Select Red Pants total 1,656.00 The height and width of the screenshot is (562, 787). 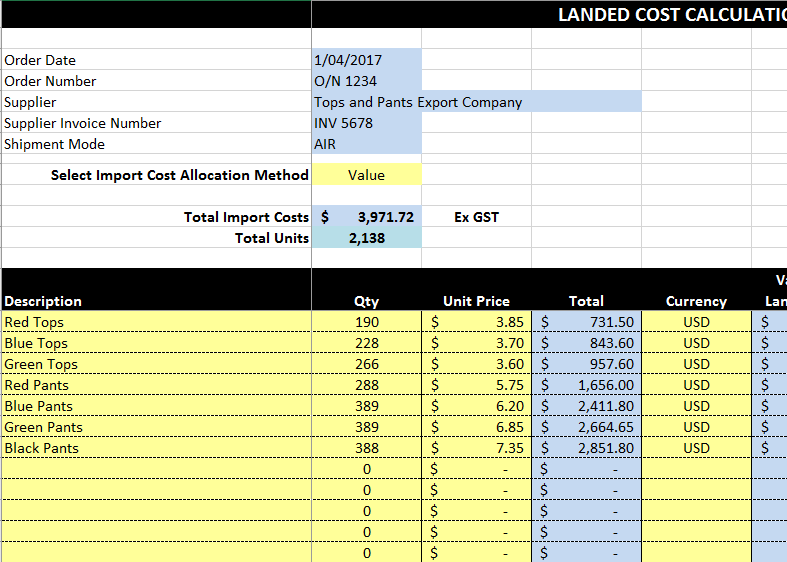point(586,385)
